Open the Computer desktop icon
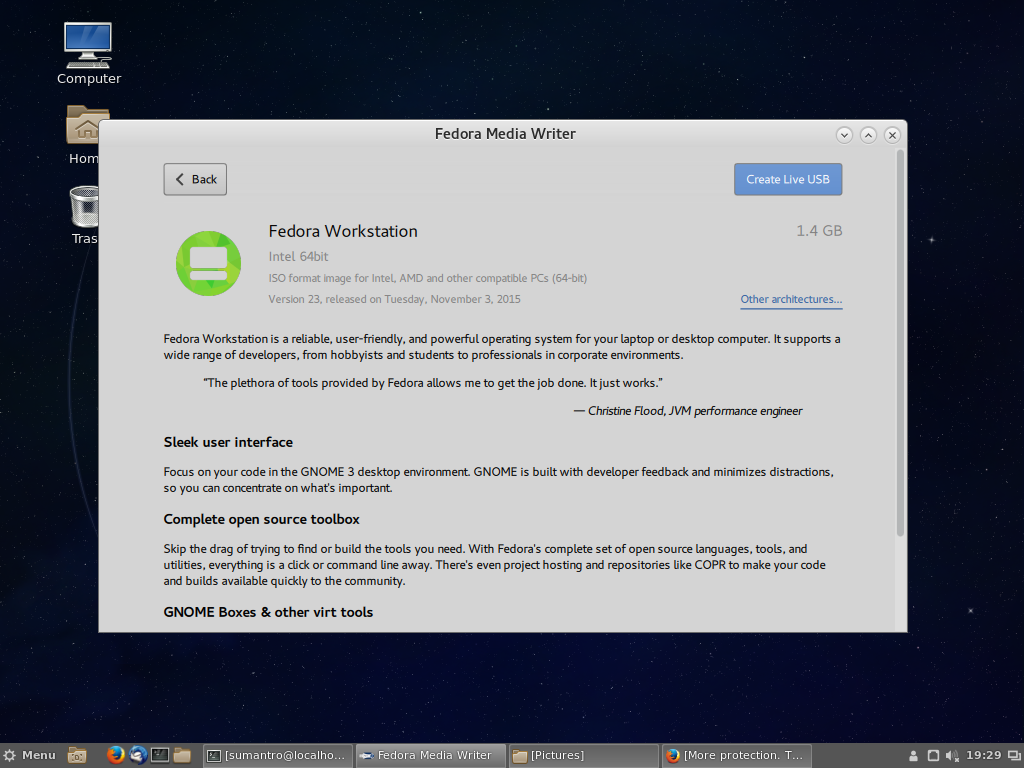1024x768 pixels. click(x=88, y=54)
